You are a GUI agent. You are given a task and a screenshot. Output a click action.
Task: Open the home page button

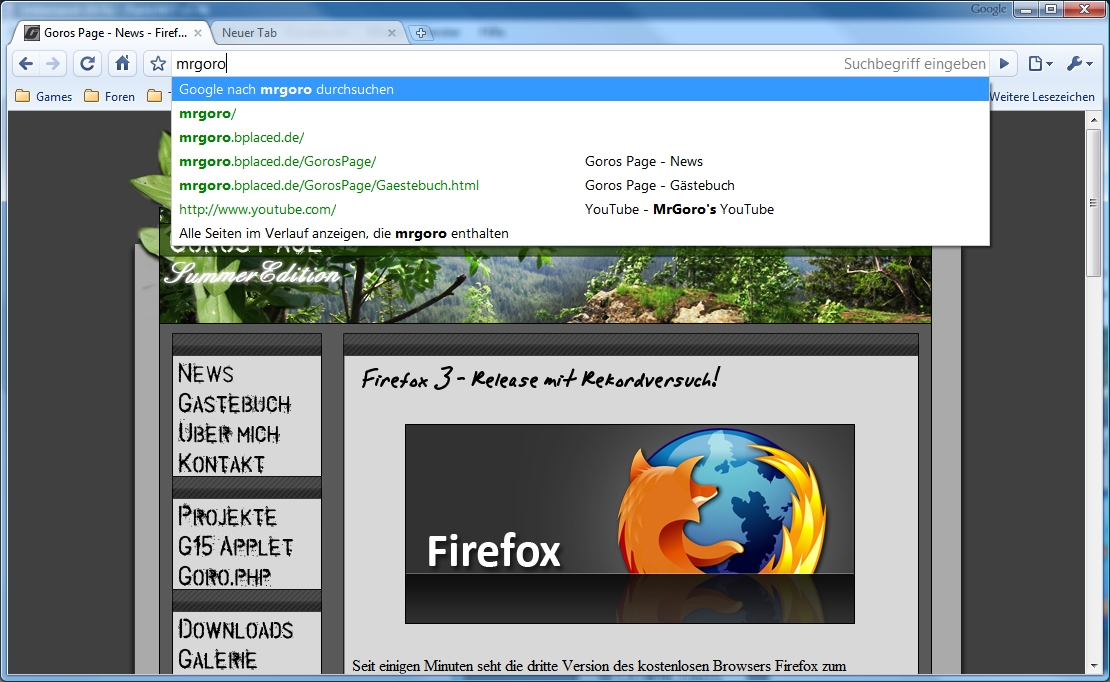[x=122, y=64]
